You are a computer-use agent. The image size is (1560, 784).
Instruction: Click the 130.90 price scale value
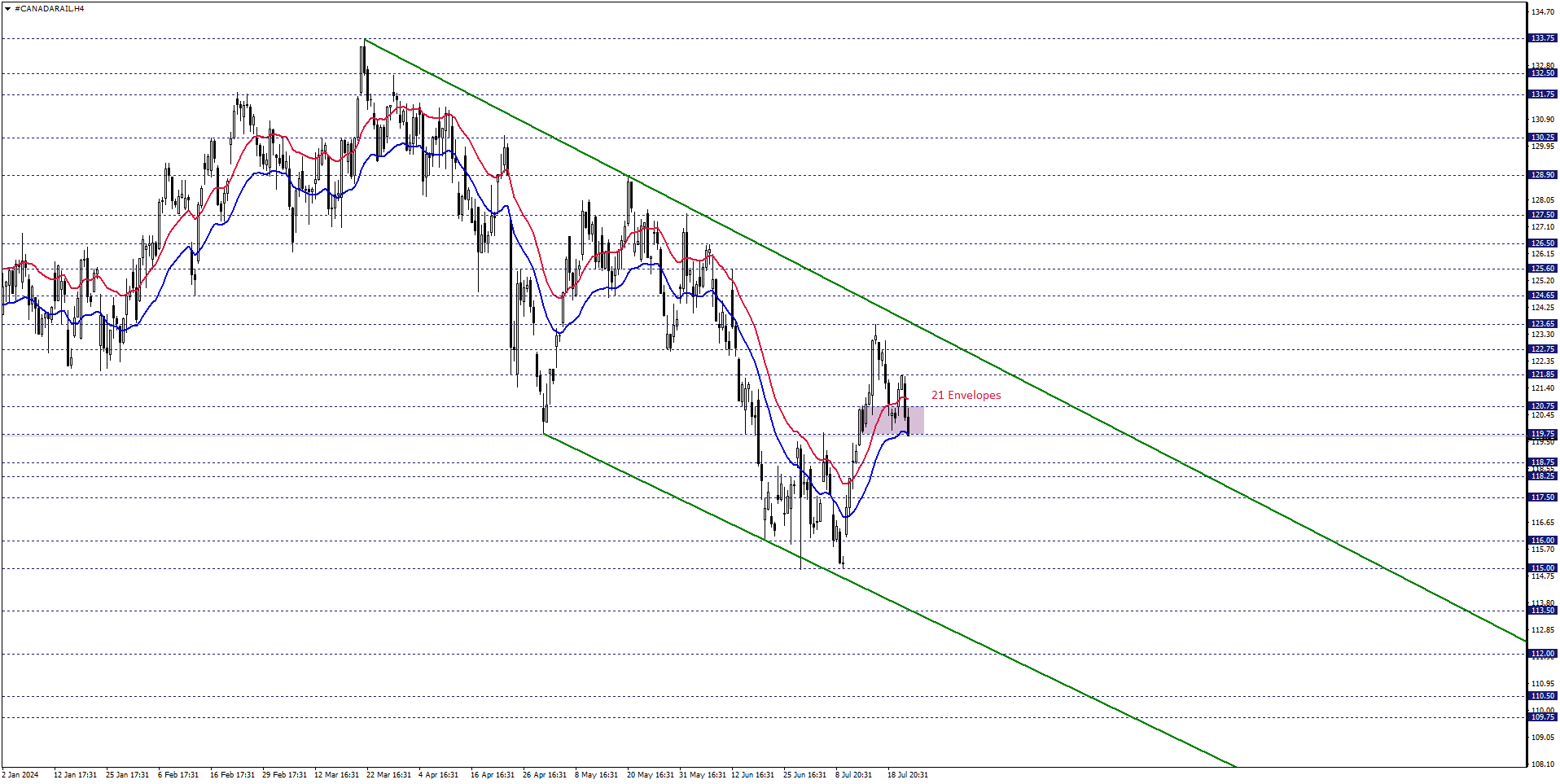[x=1543, y=120]
